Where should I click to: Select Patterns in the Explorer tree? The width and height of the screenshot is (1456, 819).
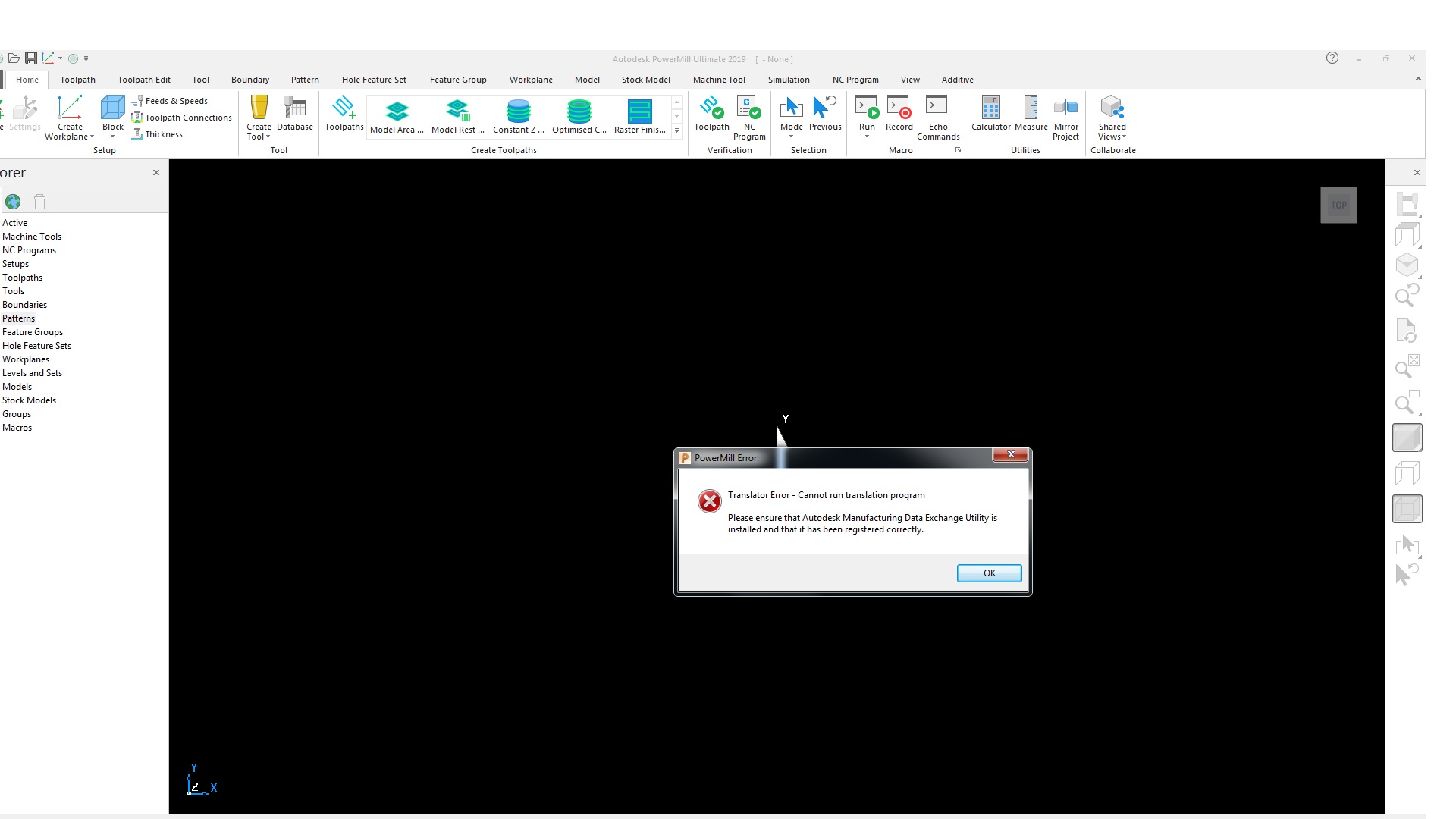[x=19, y=318]
